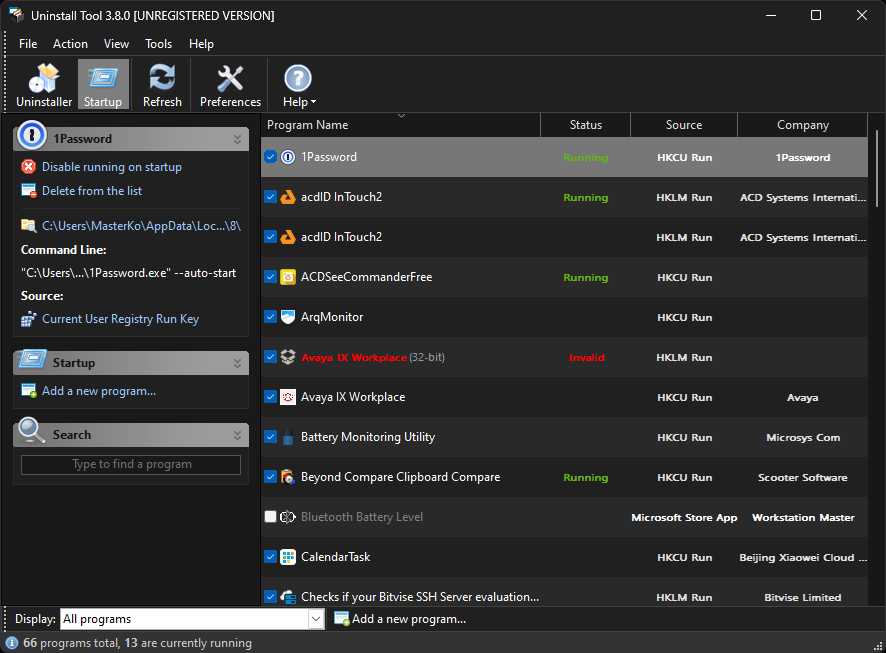Click the Bluetooth Battery Level icon
This screenshot has height=653, width=886.
[288, 517]
